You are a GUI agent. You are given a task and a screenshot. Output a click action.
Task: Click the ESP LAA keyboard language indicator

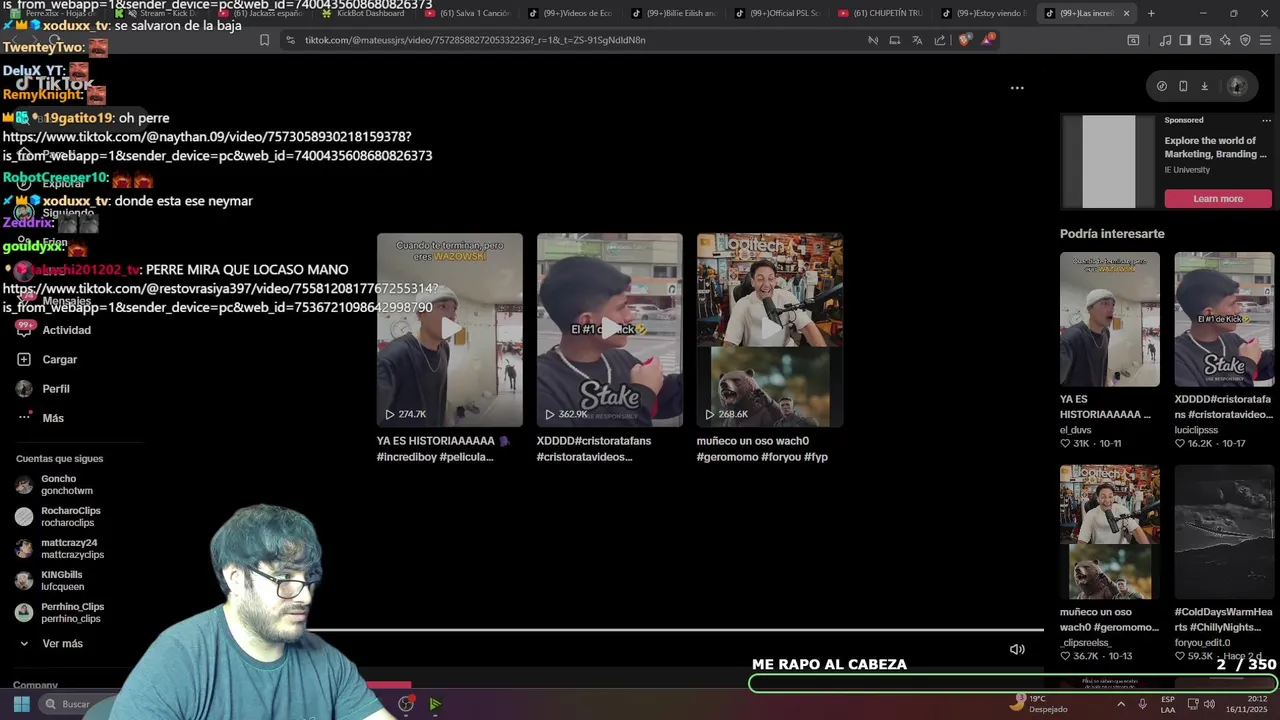(1168, 704)
